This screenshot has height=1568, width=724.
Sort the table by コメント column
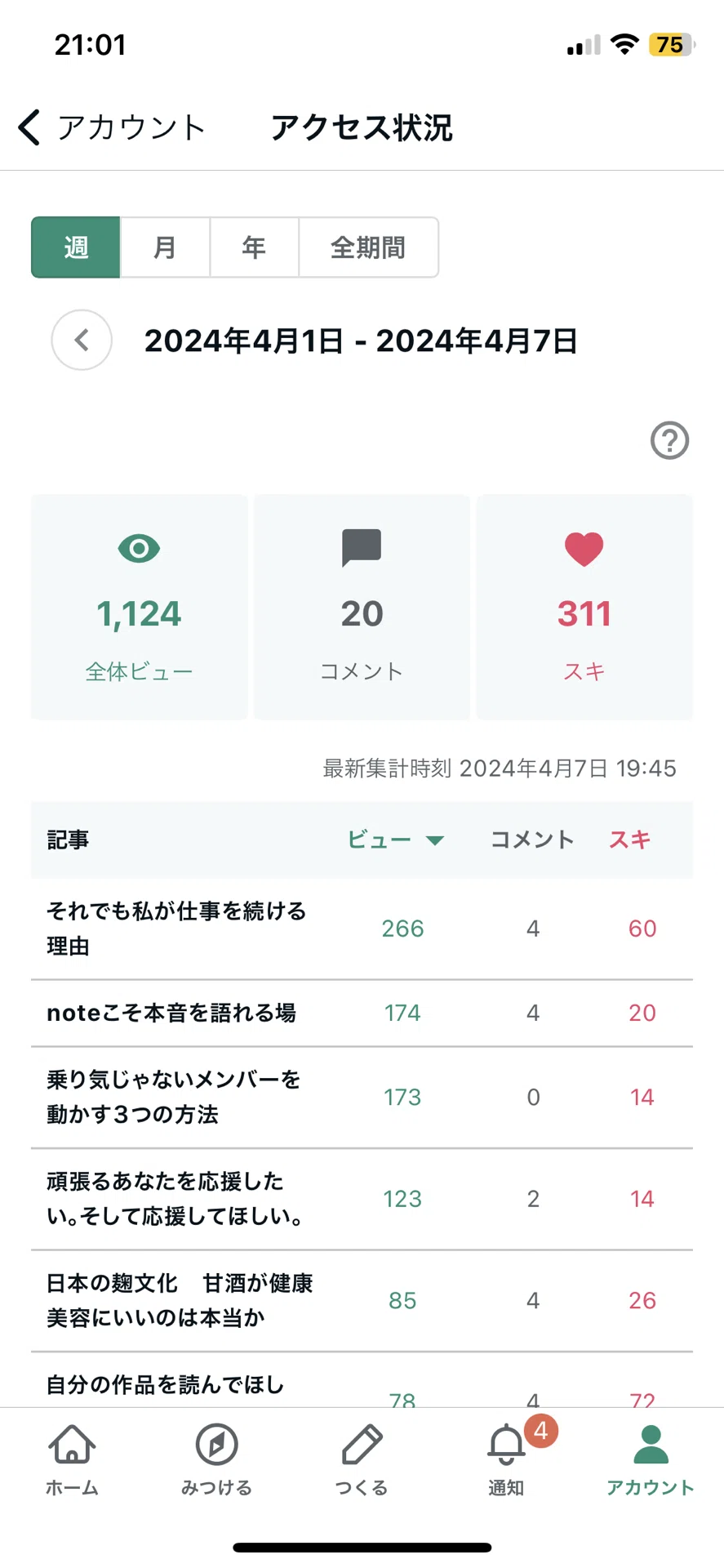point(532,840)
